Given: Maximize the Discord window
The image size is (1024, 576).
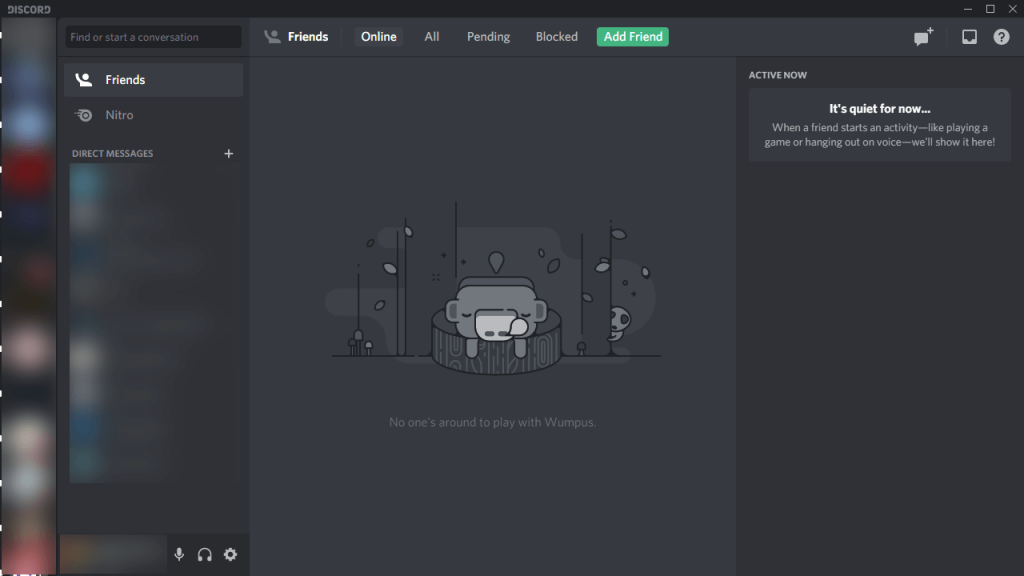Looking at the screenshot, I should click(990, 9).
